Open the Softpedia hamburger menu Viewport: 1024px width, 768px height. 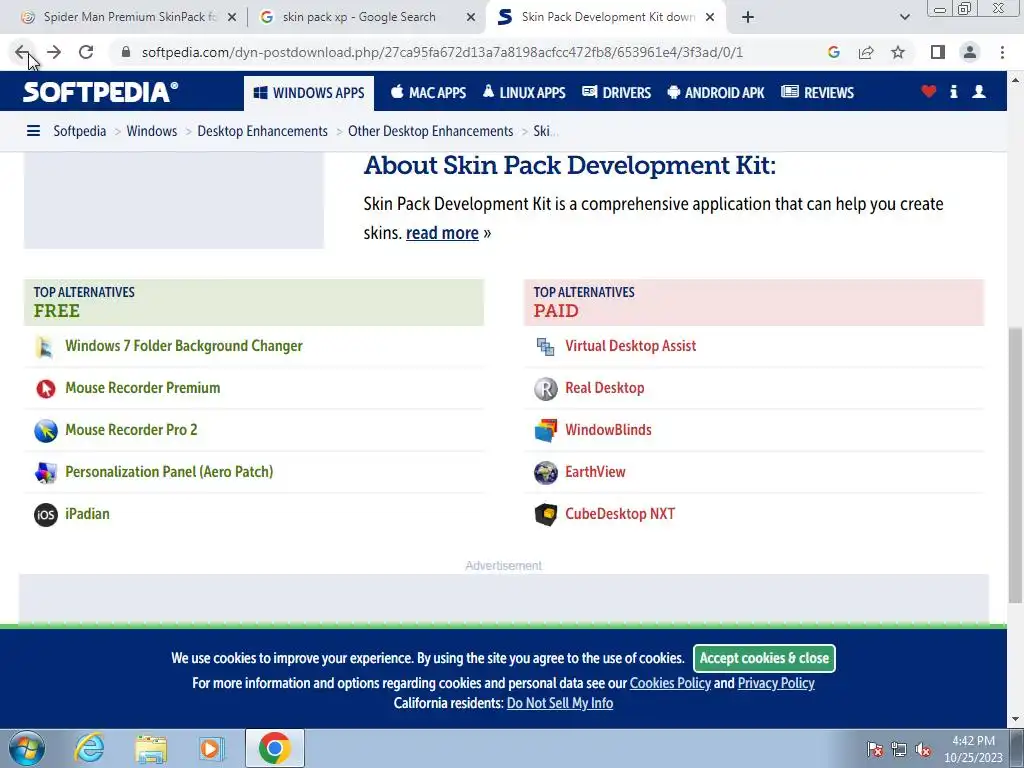[33, 131]
